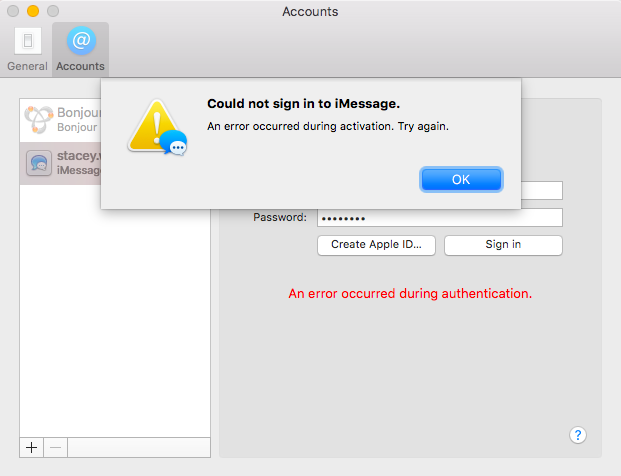Open help with the question mark button
This screenshot has height=476, width=621.
point(577,435)
